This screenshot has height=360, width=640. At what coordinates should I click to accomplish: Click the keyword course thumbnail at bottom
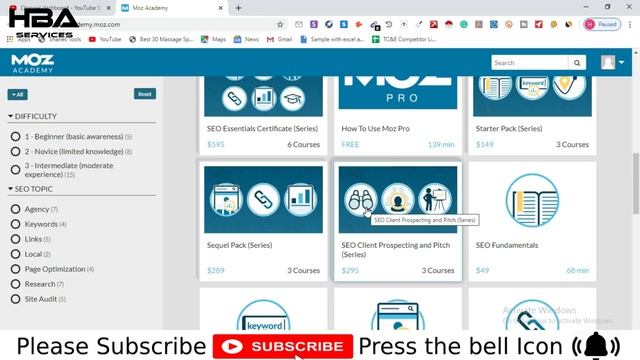(x=263, y=315)
